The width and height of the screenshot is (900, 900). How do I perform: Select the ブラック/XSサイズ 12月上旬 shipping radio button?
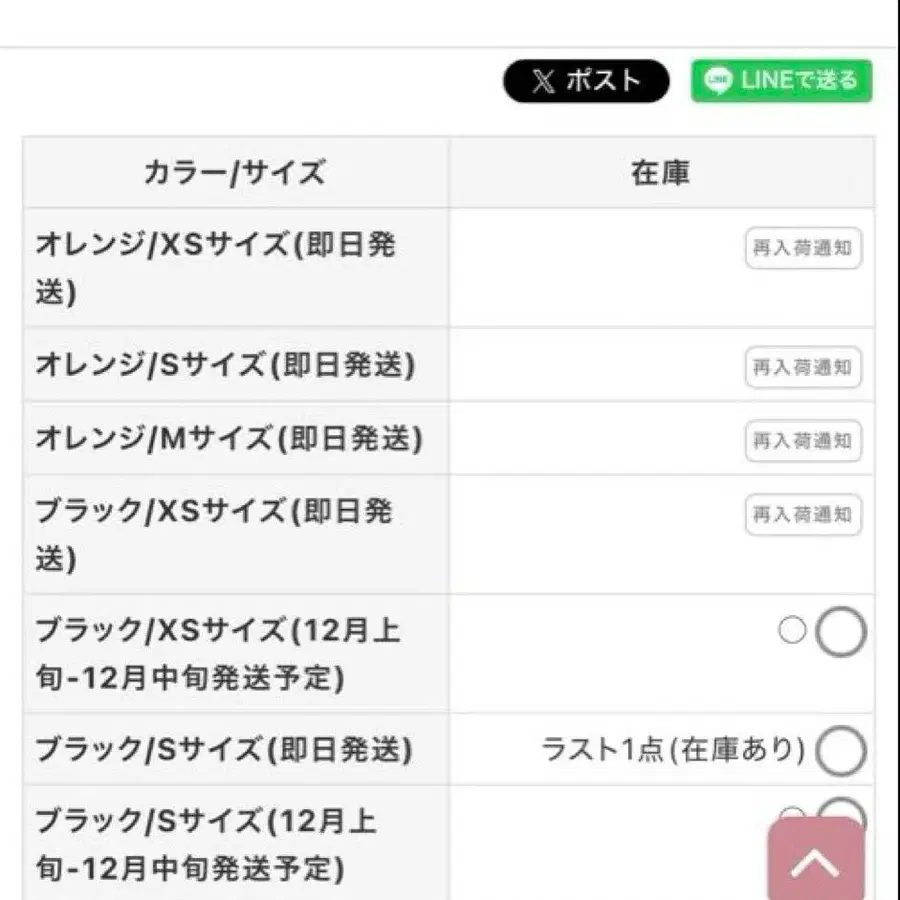[x=840, y=632]
